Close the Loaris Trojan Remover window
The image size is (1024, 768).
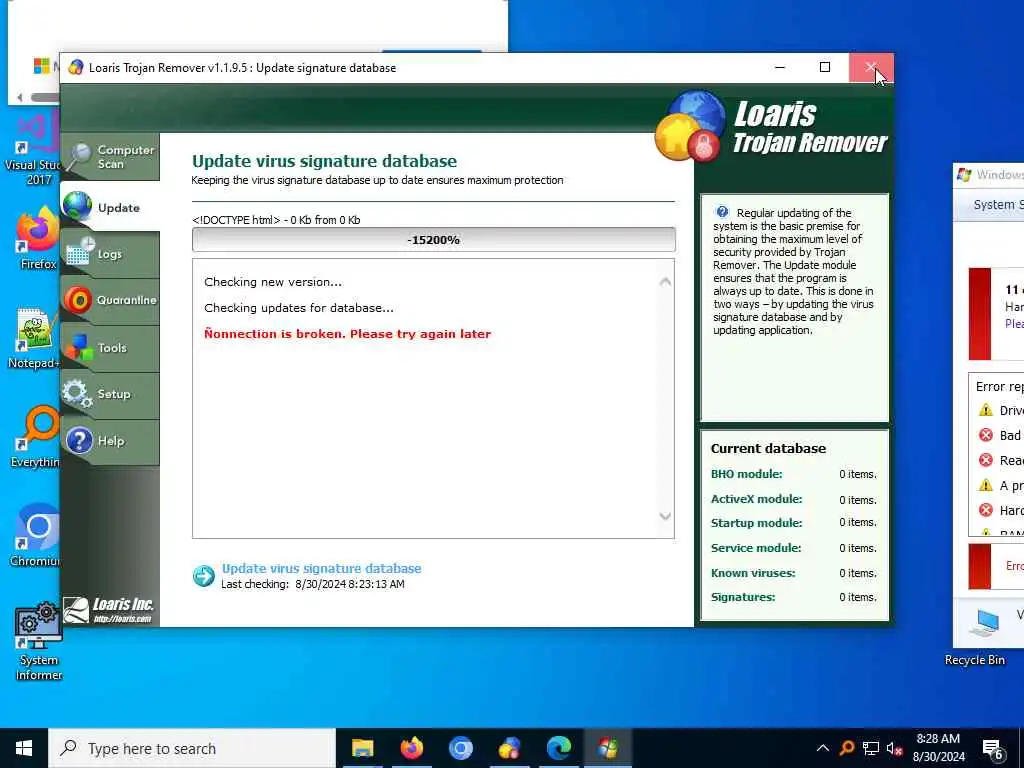point(871,67)
